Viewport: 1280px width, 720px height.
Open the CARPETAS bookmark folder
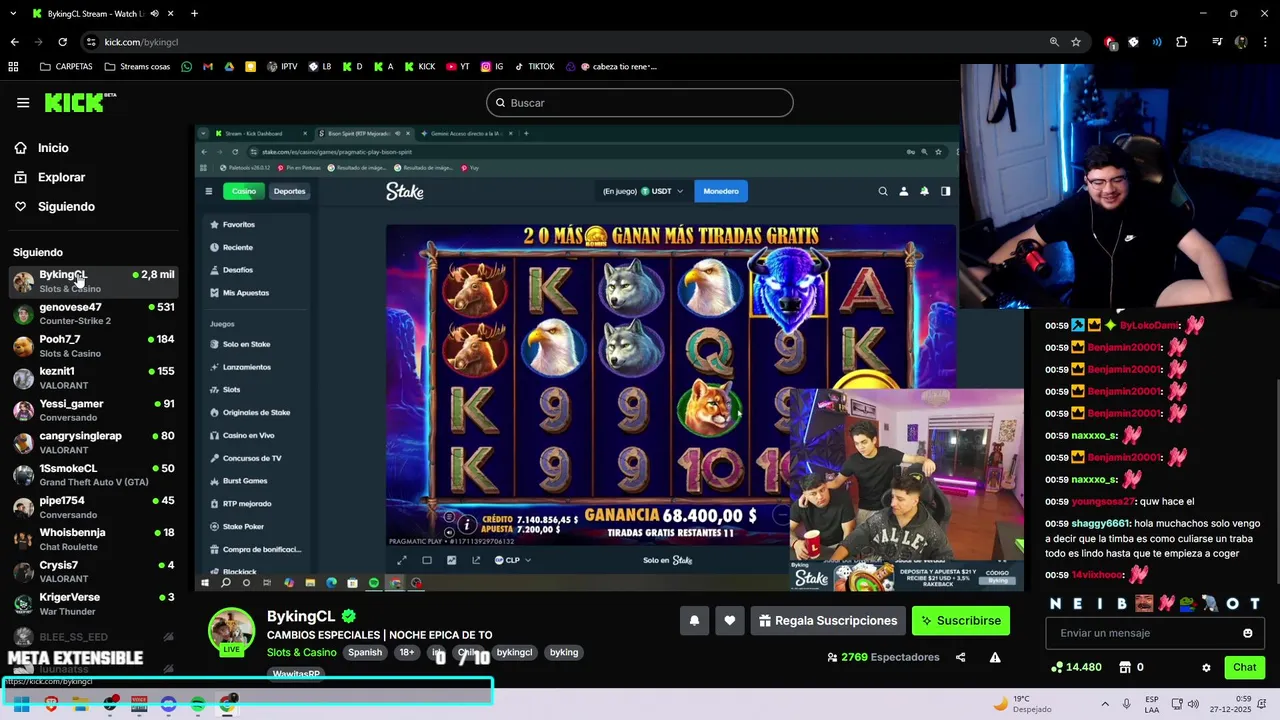[66, 67]
